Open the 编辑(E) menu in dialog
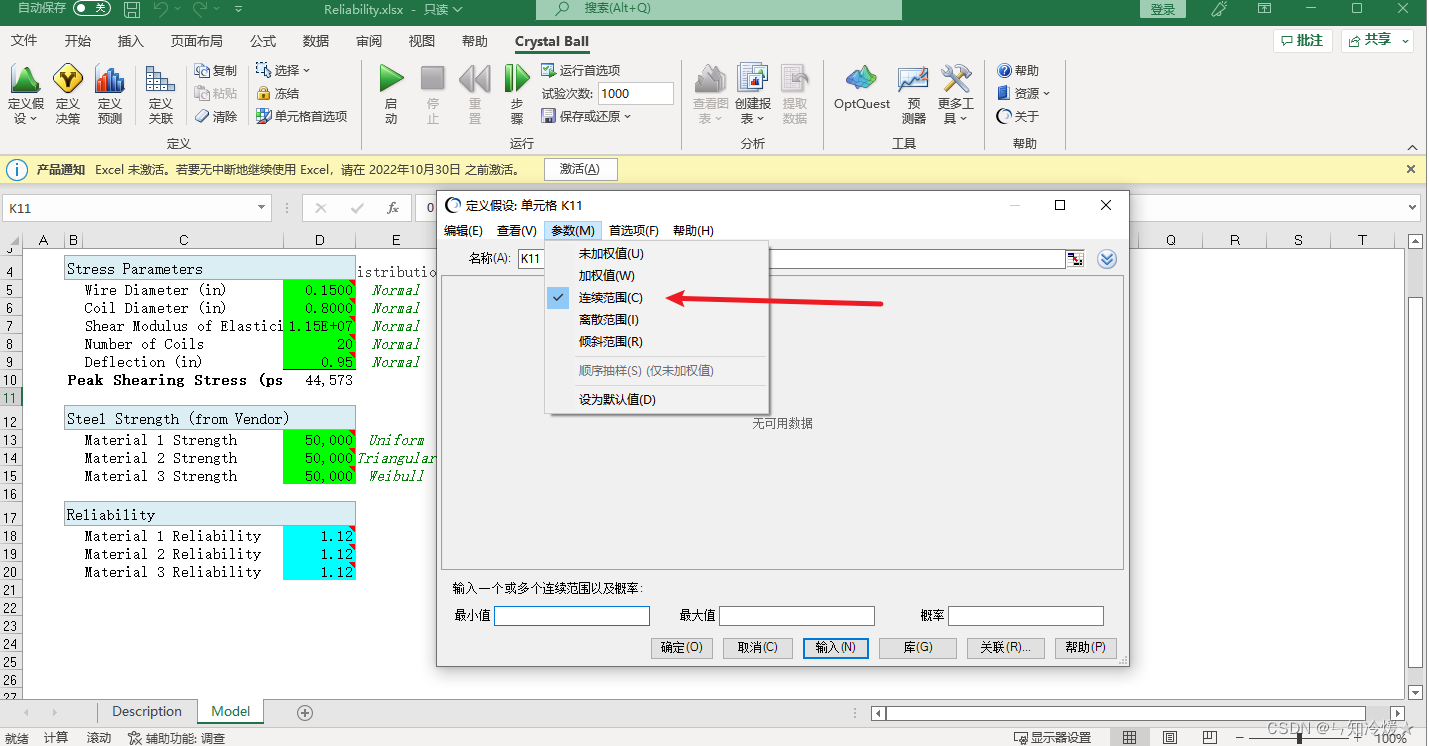 [463, 231]
